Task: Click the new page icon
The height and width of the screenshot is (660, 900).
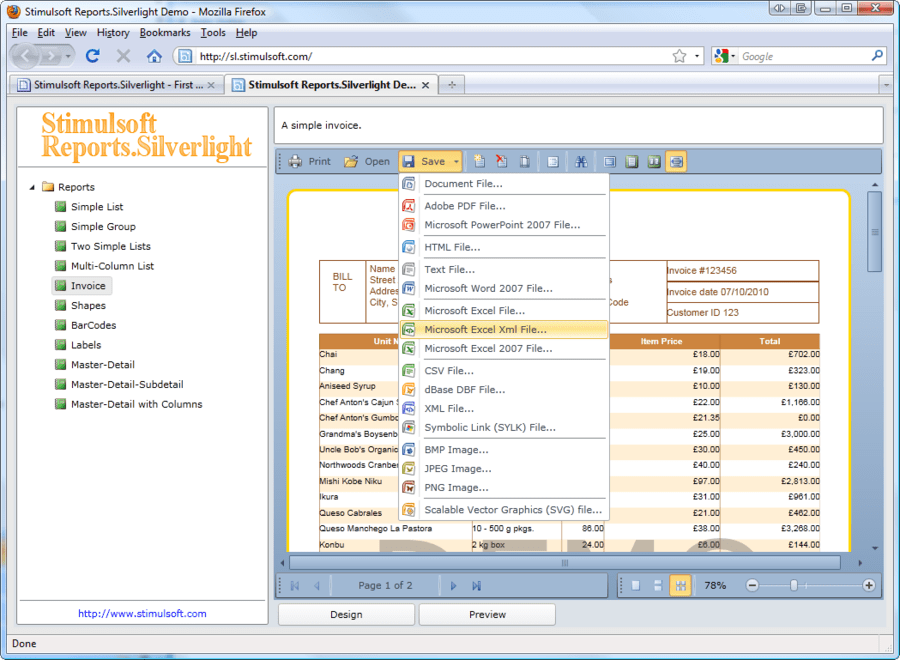Action: pyautogui.click(x=479, y=162)
